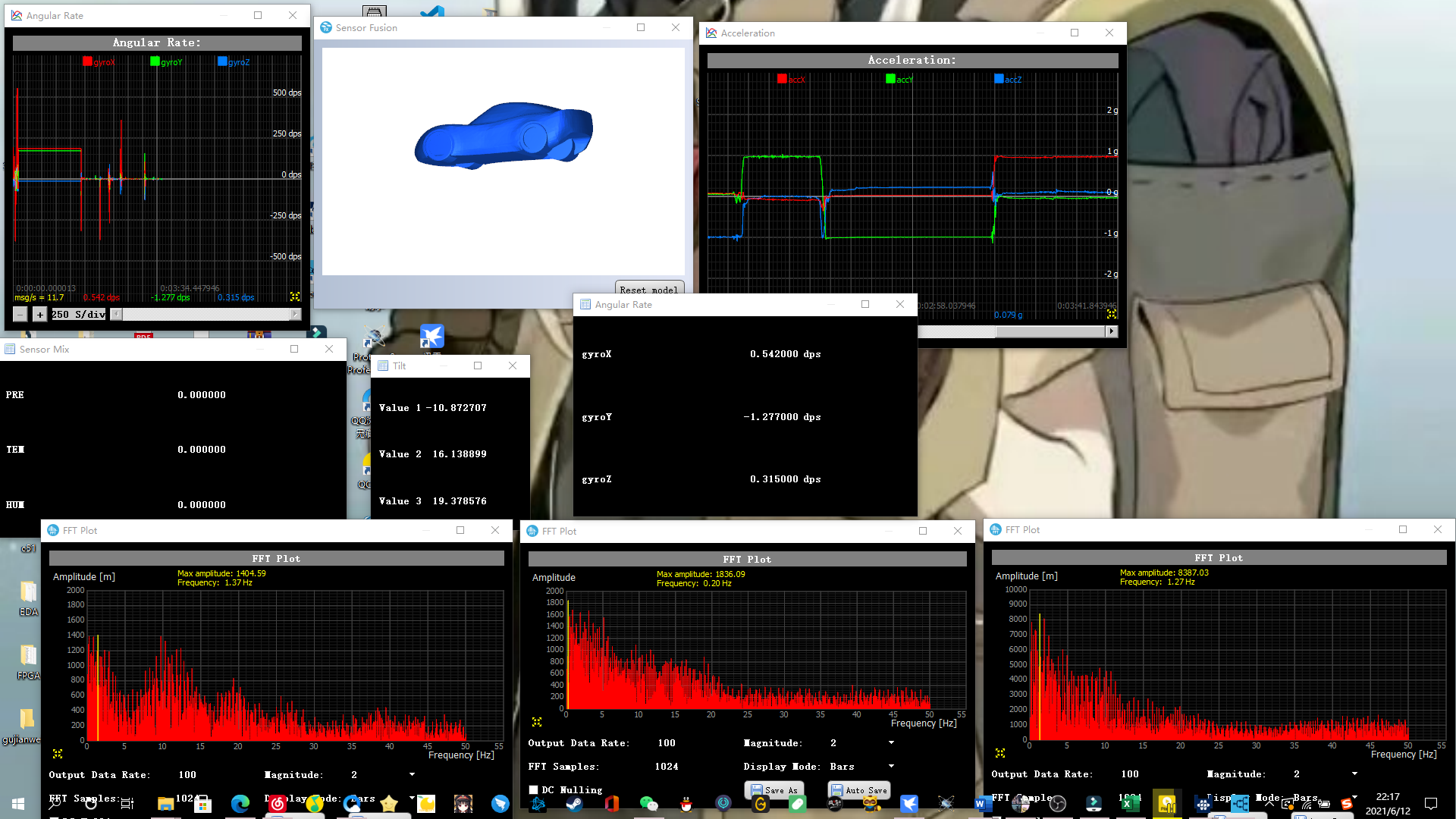
Task: Open Battle.net taskbar icon
Action: click(538, 804)
